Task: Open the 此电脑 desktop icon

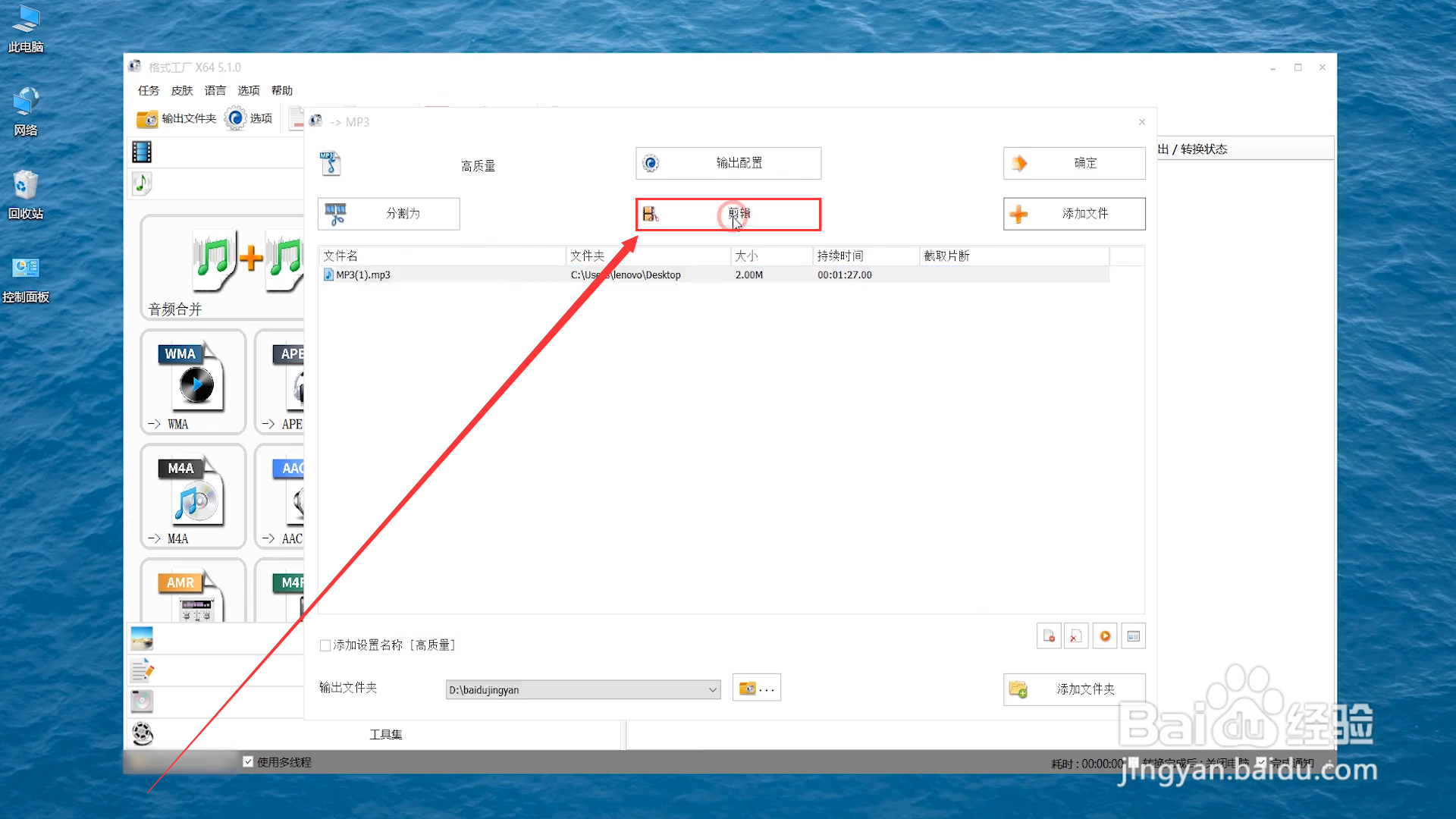Action: pos(26,29)
